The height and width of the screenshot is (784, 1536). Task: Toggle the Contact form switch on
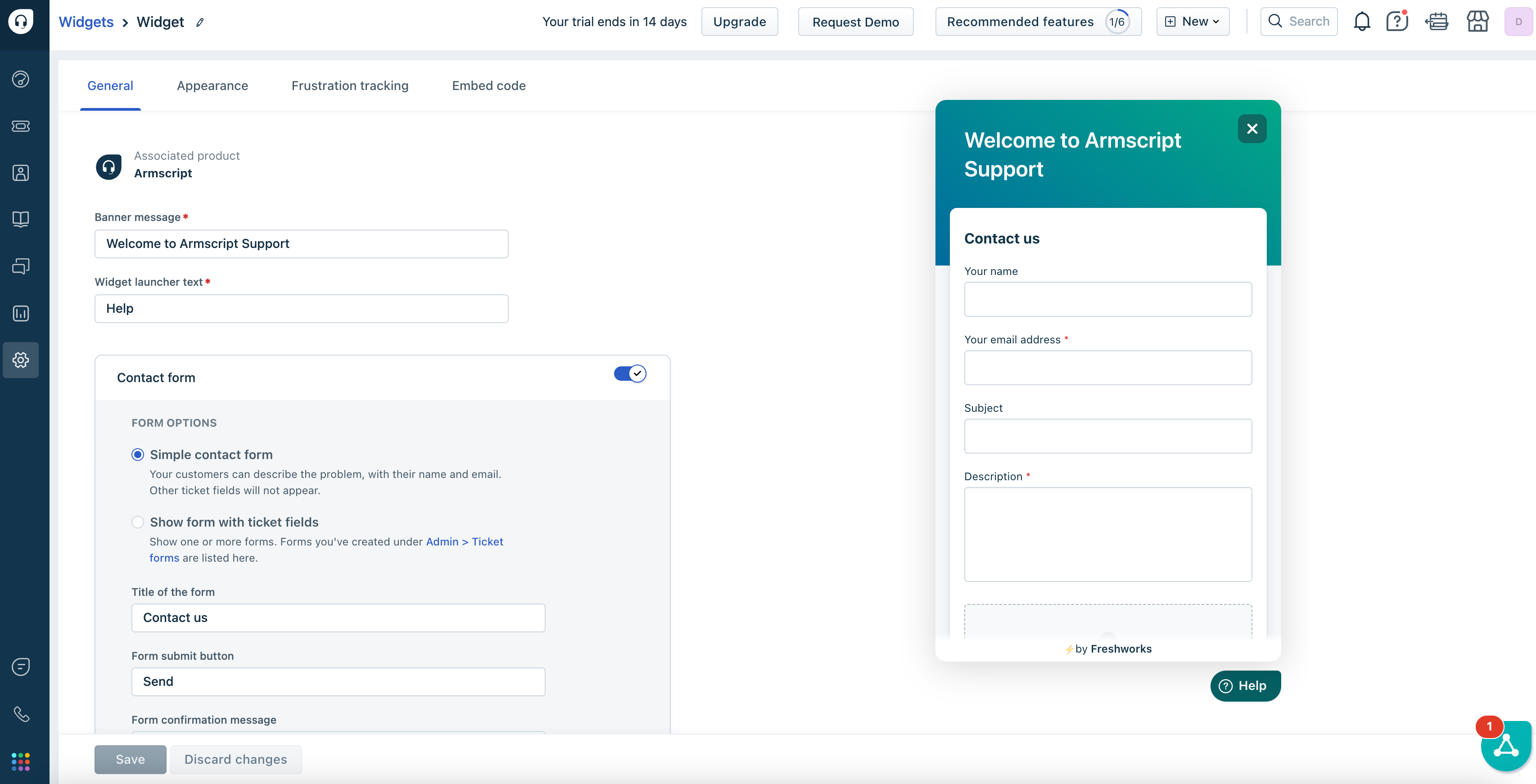pyautogui.click(x=628, y=373)
